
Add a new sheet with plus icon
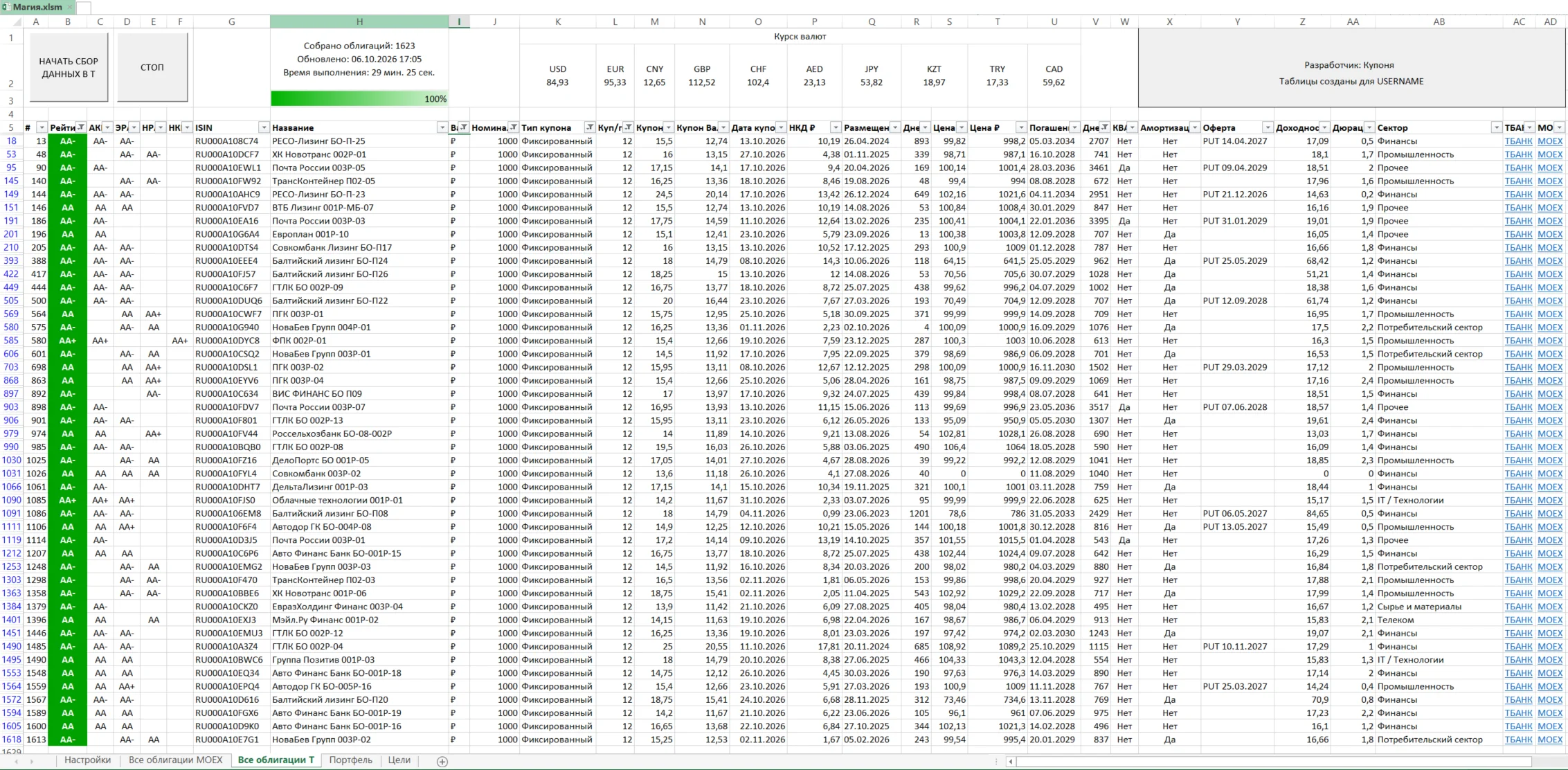click(x=442, y=761)
